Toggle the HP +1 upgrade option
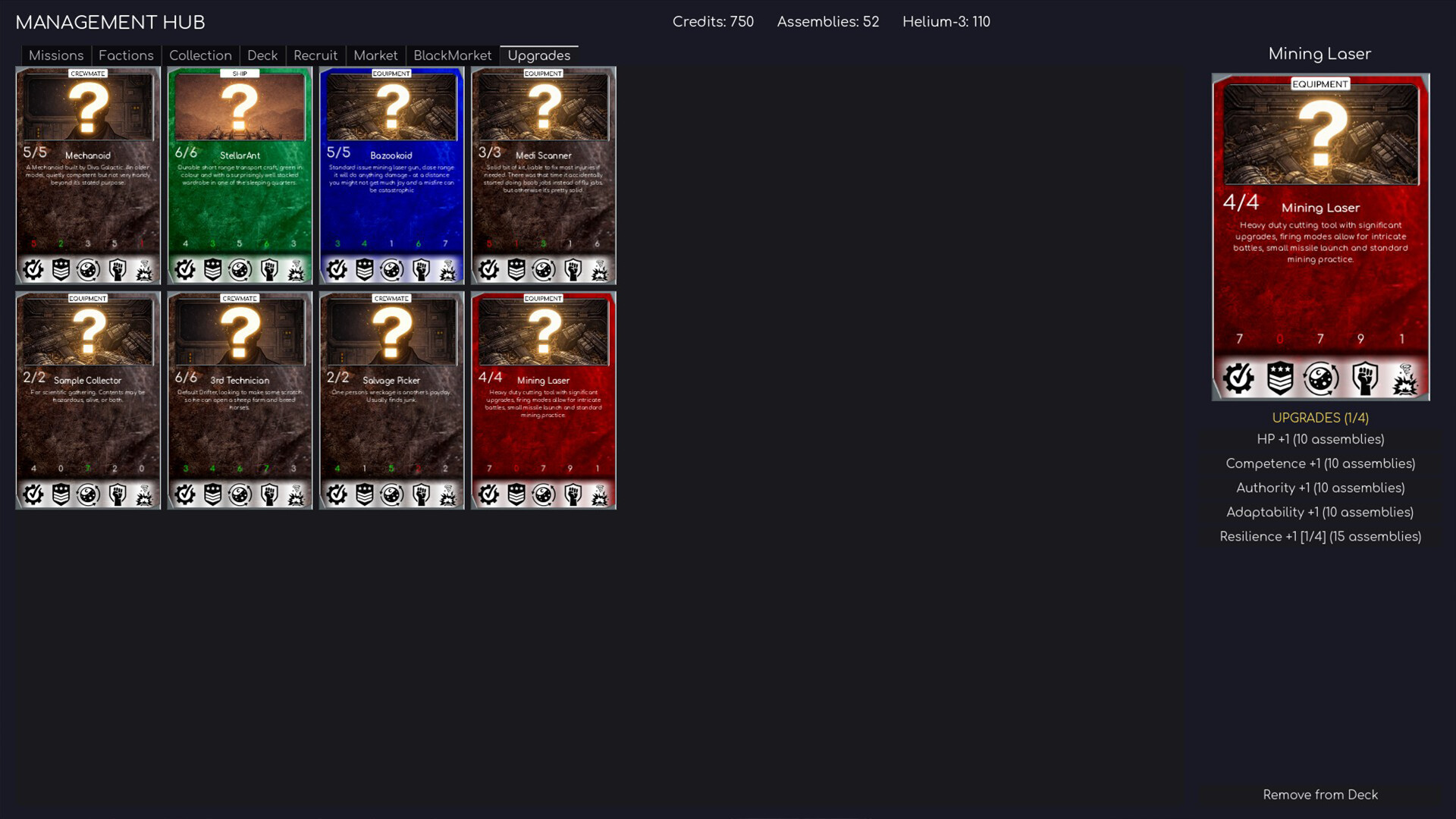 (1319, 439)
